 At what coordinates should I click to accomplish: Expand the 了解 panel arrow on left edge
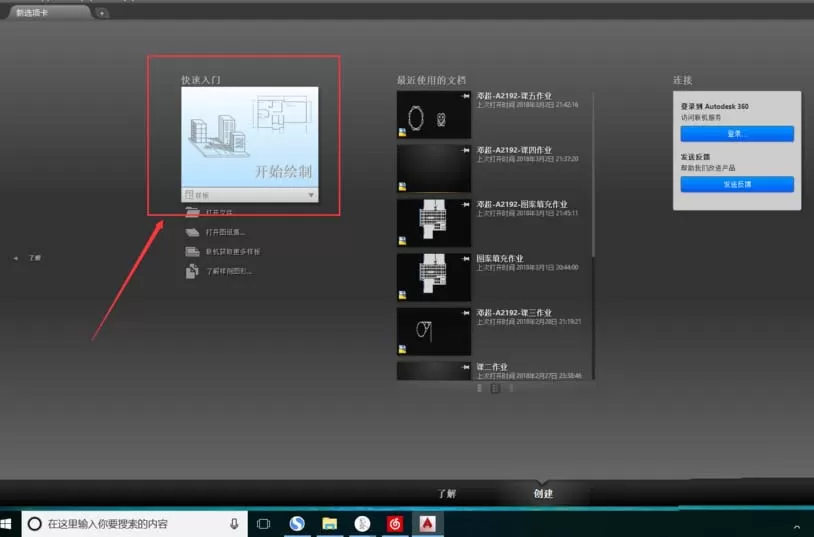point(16,258)
